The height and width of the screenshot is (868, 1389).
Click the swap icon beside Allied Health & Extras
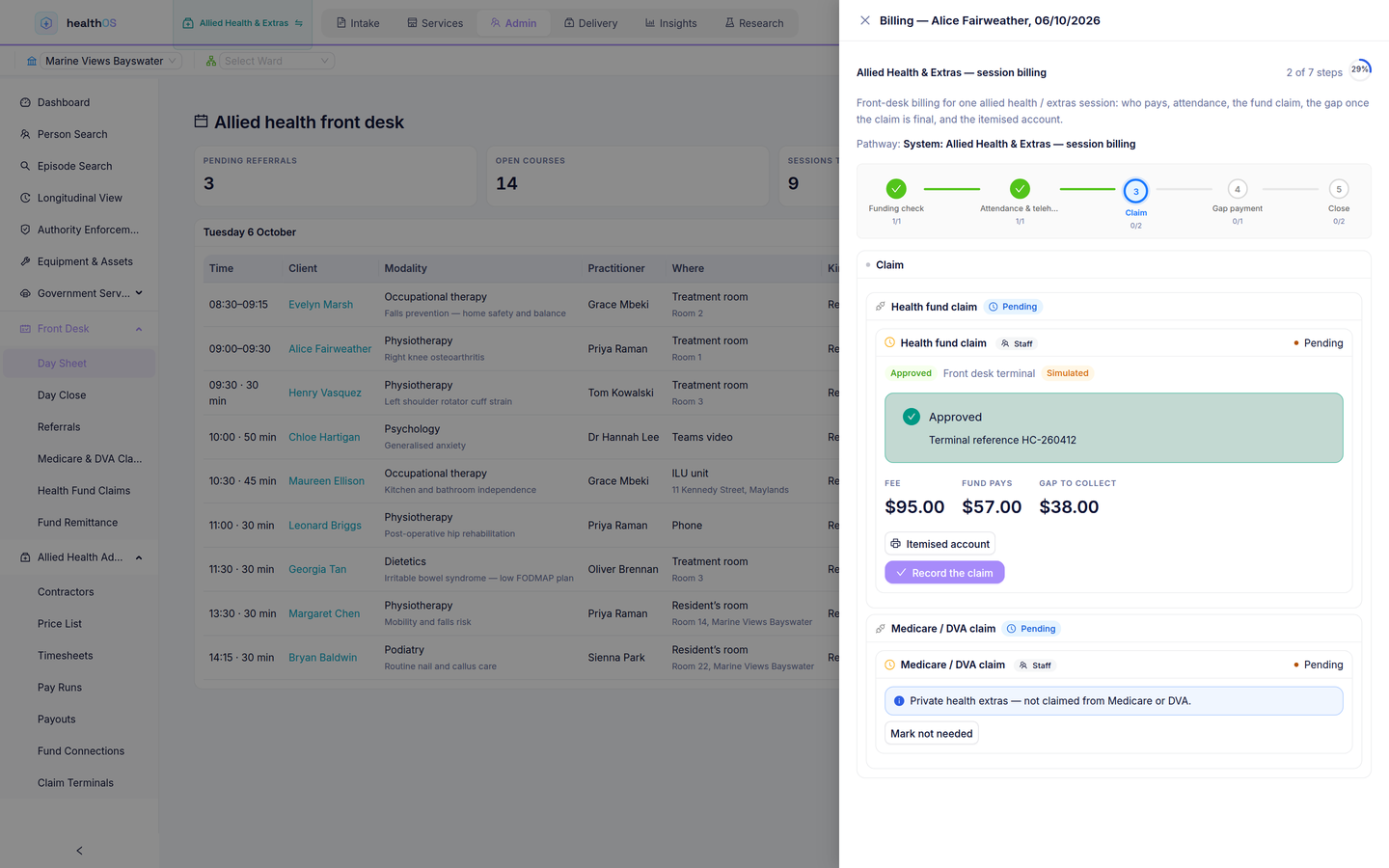[299, 23]
